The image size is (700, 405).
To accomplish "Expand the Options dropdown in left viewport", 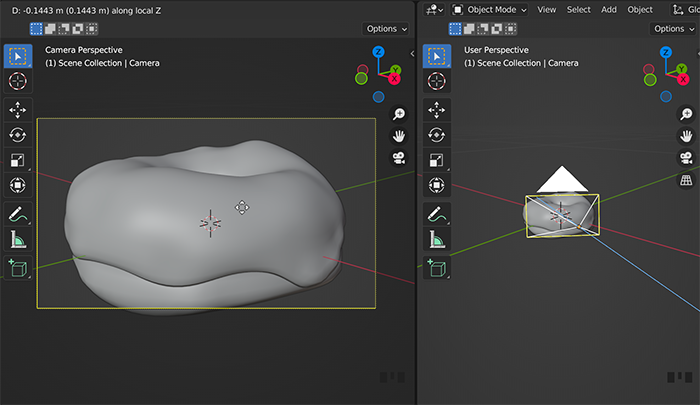I will (x=386, y=28).
